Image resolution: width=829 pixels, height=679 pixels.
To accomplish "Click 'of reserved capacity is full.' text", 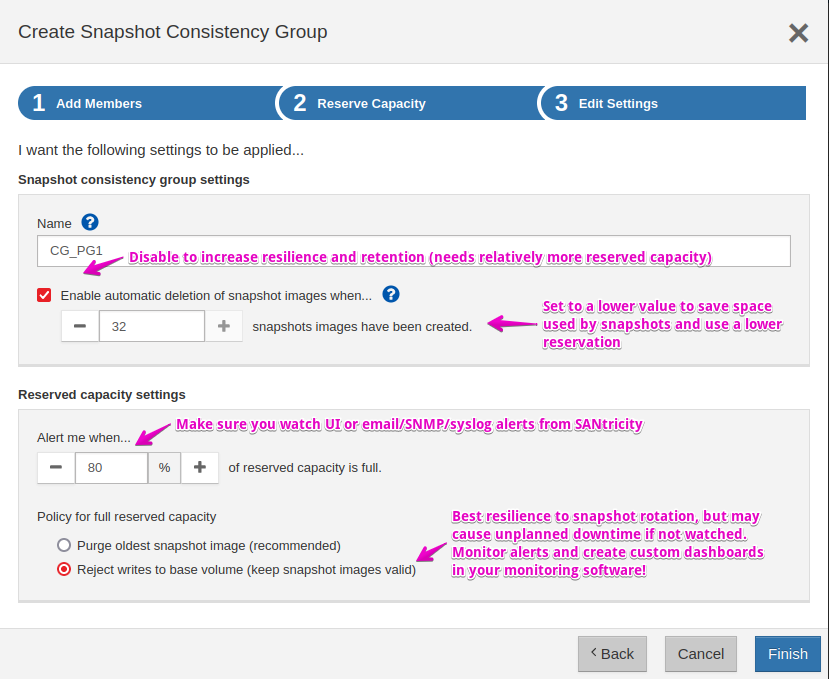I will click(x=305, y=468).
